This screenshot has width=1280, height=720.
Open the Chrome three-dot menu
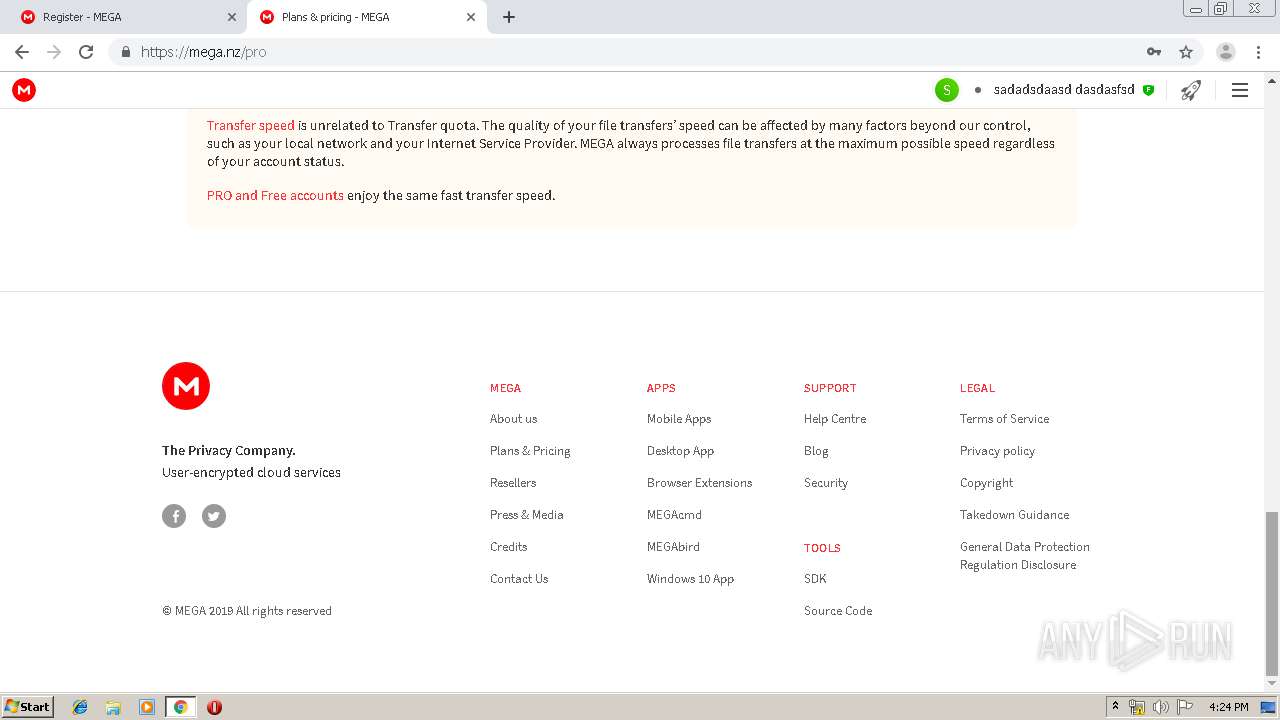(1258, 52)
